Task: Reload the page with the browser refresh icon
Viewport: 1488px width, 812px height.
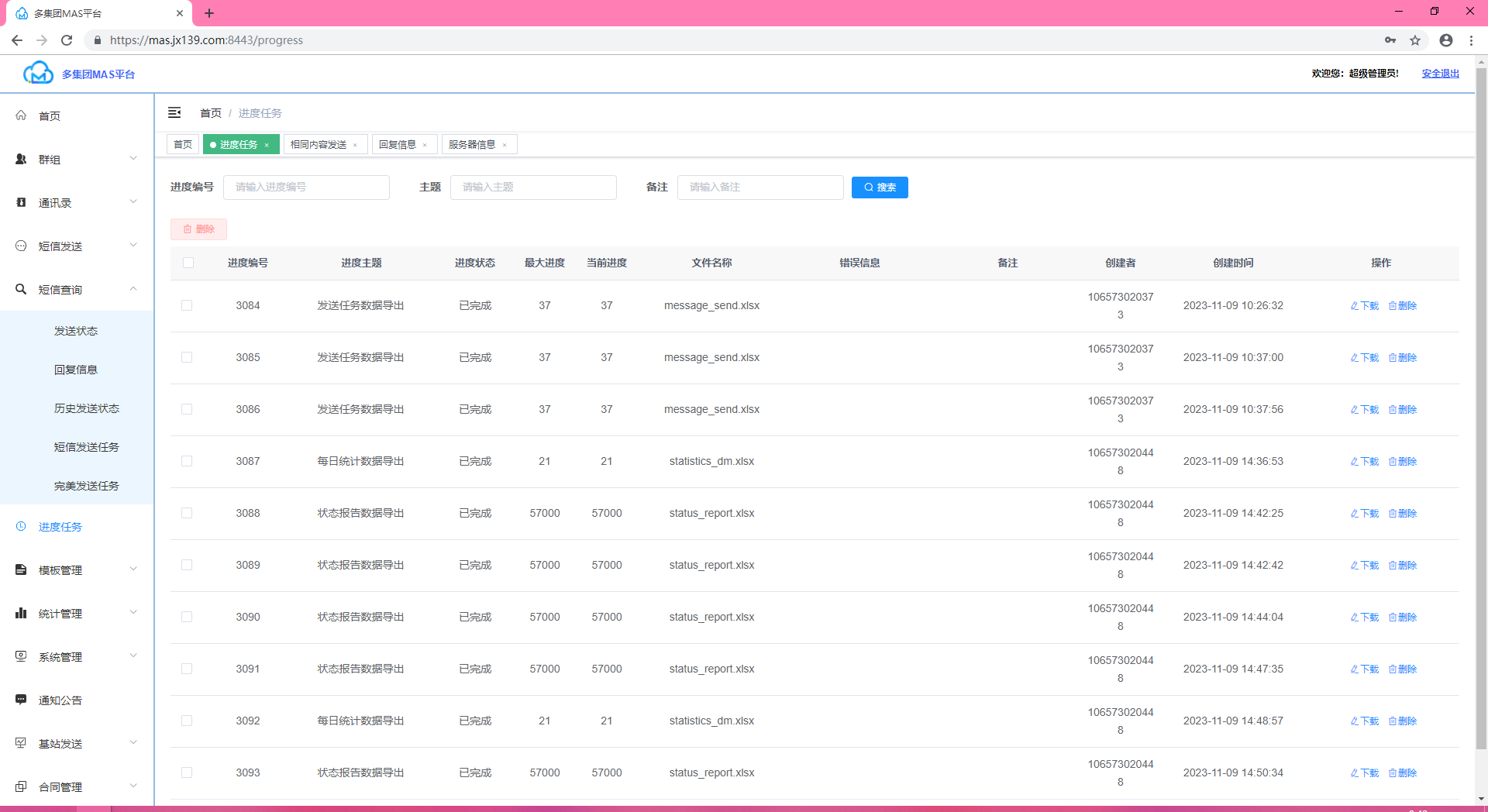Action: coord(67,40)
